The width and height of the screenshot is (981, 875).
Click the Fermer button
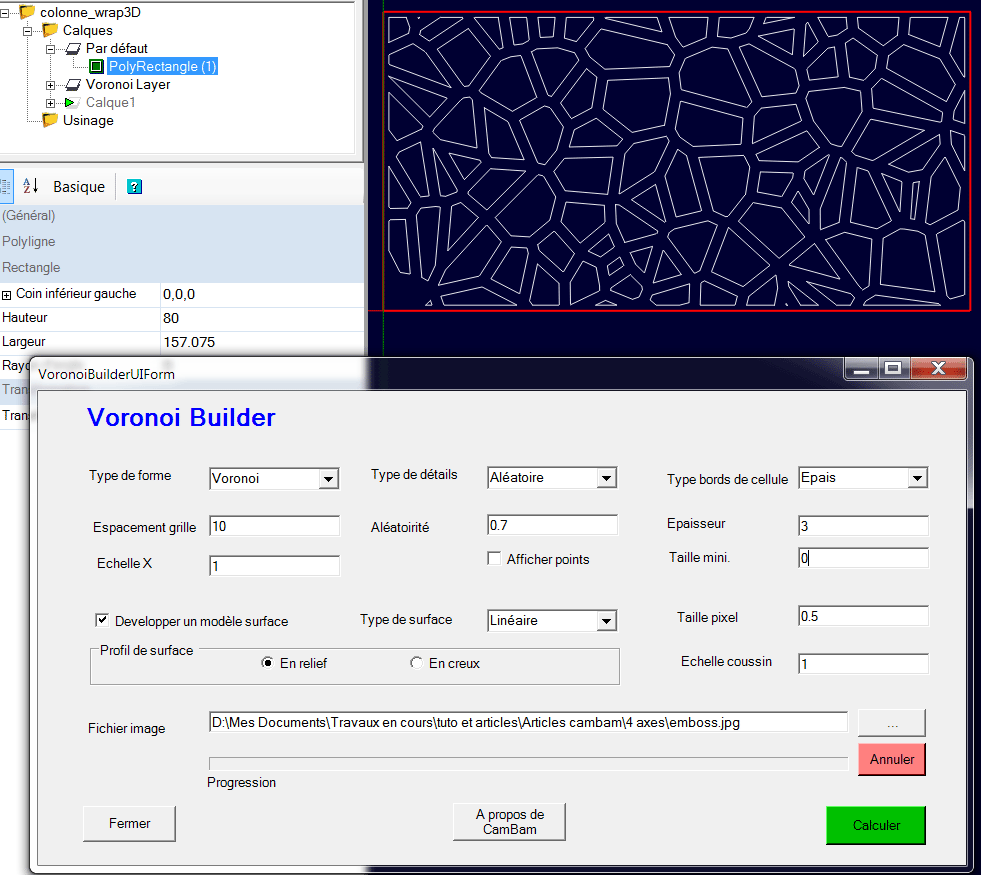[130, 824]
